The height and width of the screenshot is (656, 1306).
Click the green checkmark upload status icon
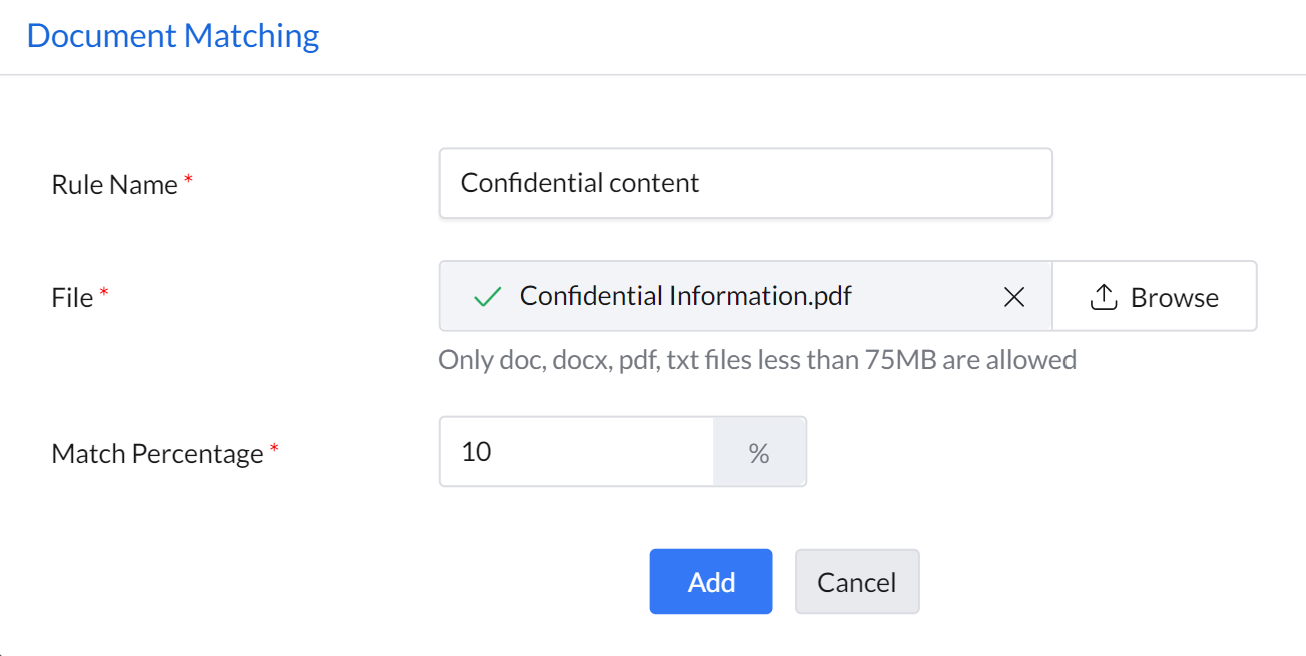point(487,297)
